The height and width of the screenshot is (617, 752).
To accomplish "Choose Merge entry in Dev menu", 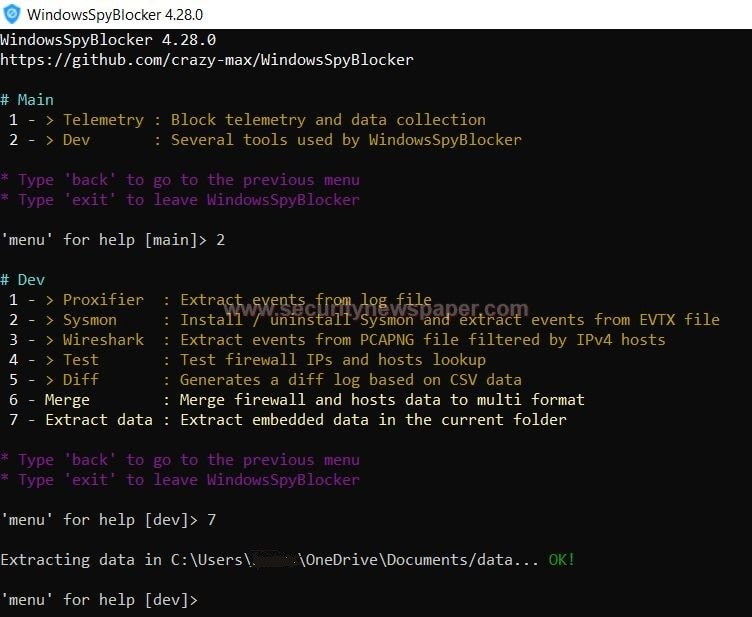I will point(67,400).
